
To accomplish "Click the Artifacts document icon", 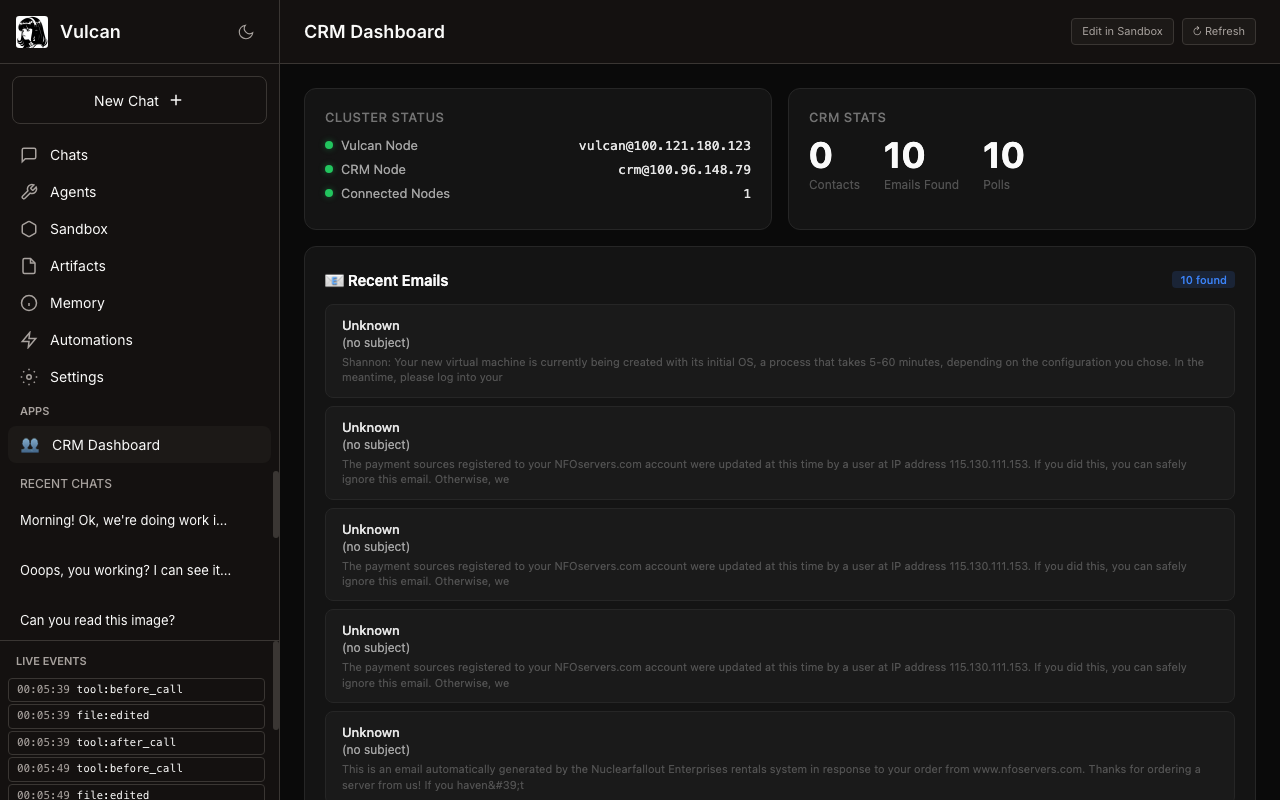I will click(29, 266).
